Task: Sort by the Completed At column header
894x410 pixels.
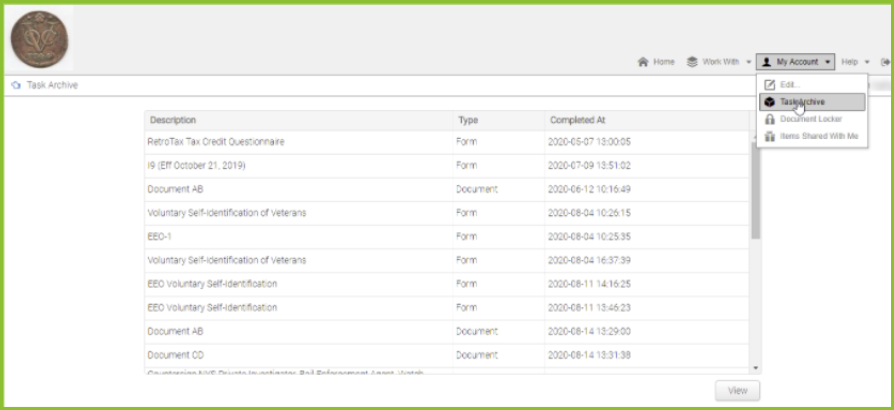Action: 647,120
